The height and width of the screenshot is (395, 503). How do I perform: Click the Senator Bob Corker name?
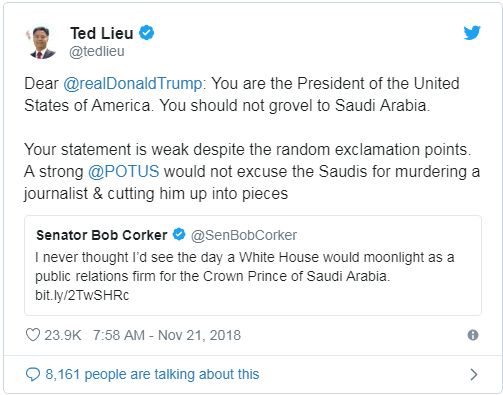coord(102,235)
